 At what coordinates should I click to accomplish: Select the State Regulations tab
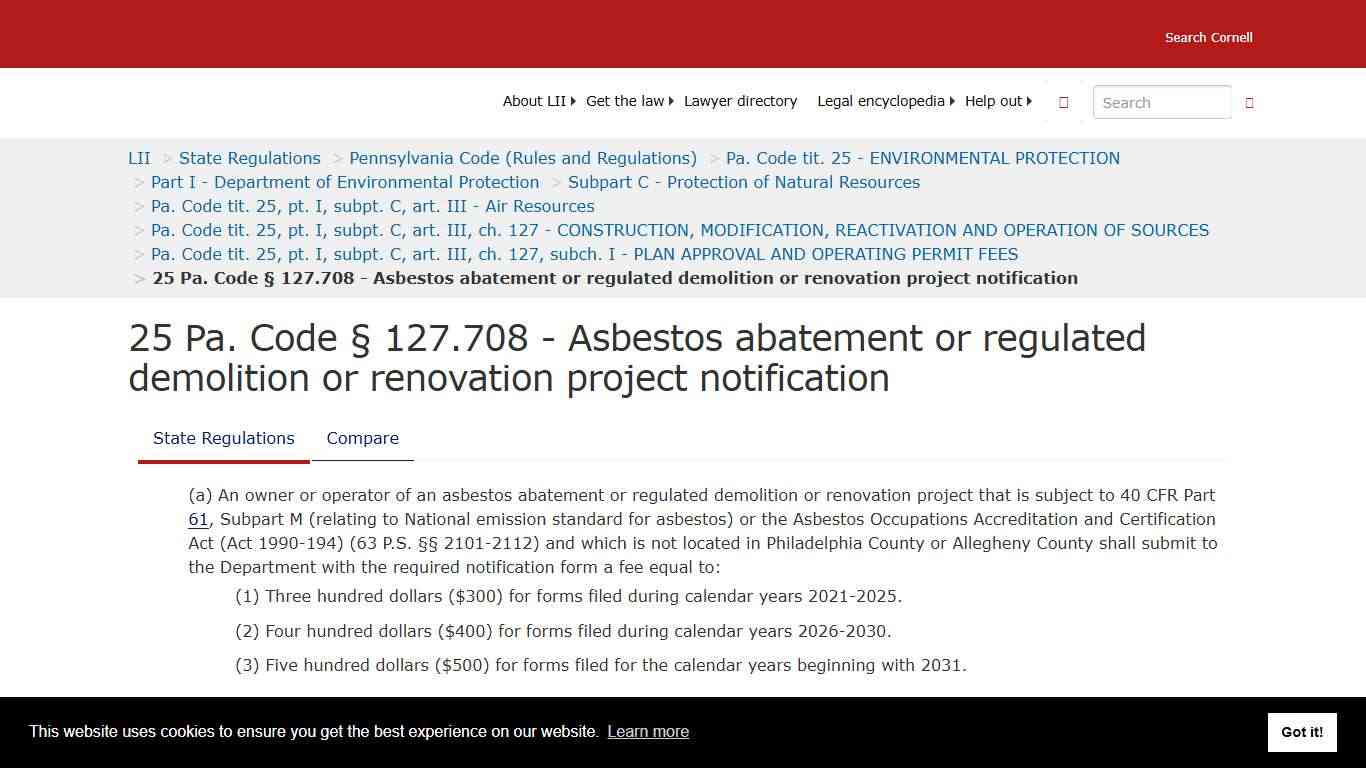pos(223,438)
